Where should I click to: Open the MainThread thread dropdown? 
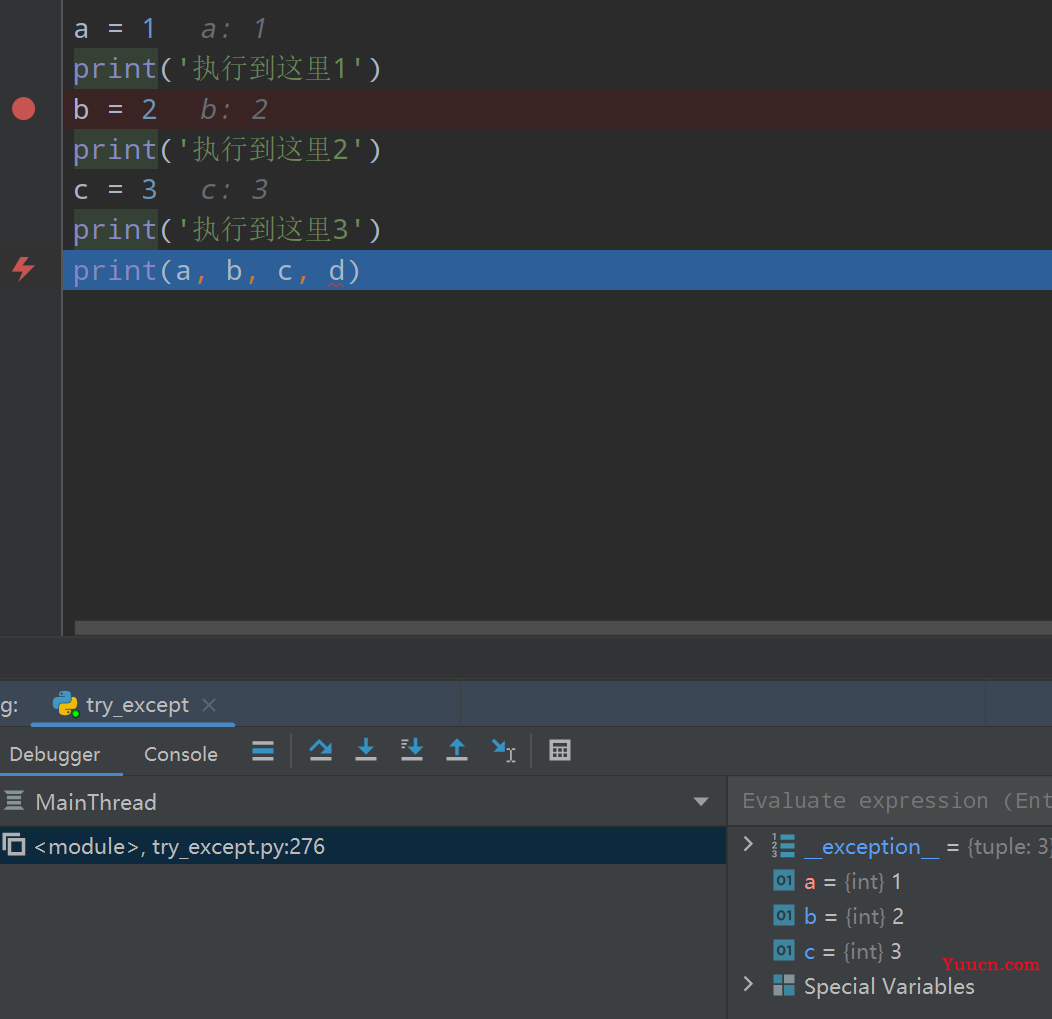[701, 802]
